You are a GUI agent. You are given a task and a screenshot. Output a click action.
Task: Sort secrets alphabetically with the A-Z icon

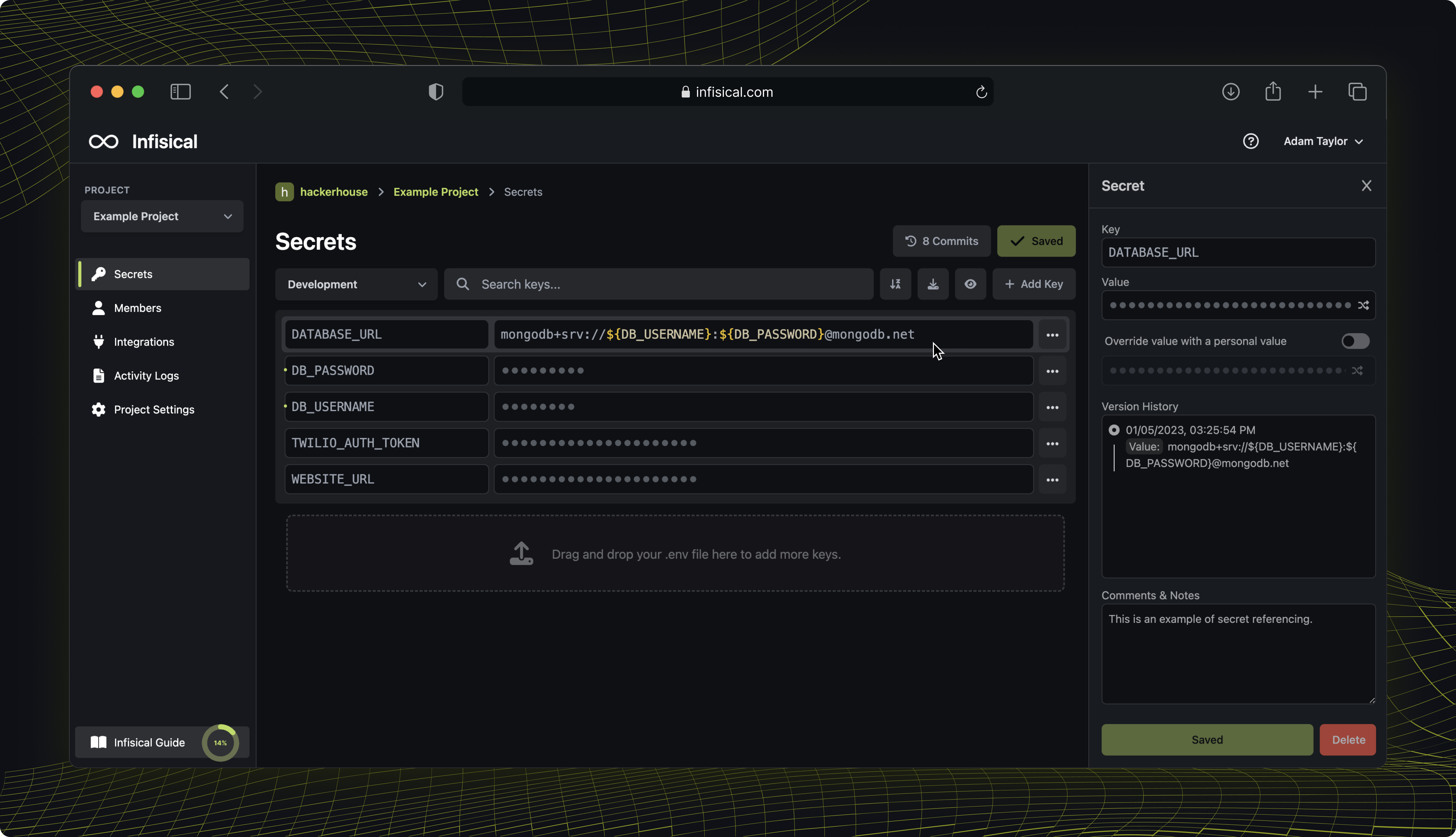coord(895,284)
